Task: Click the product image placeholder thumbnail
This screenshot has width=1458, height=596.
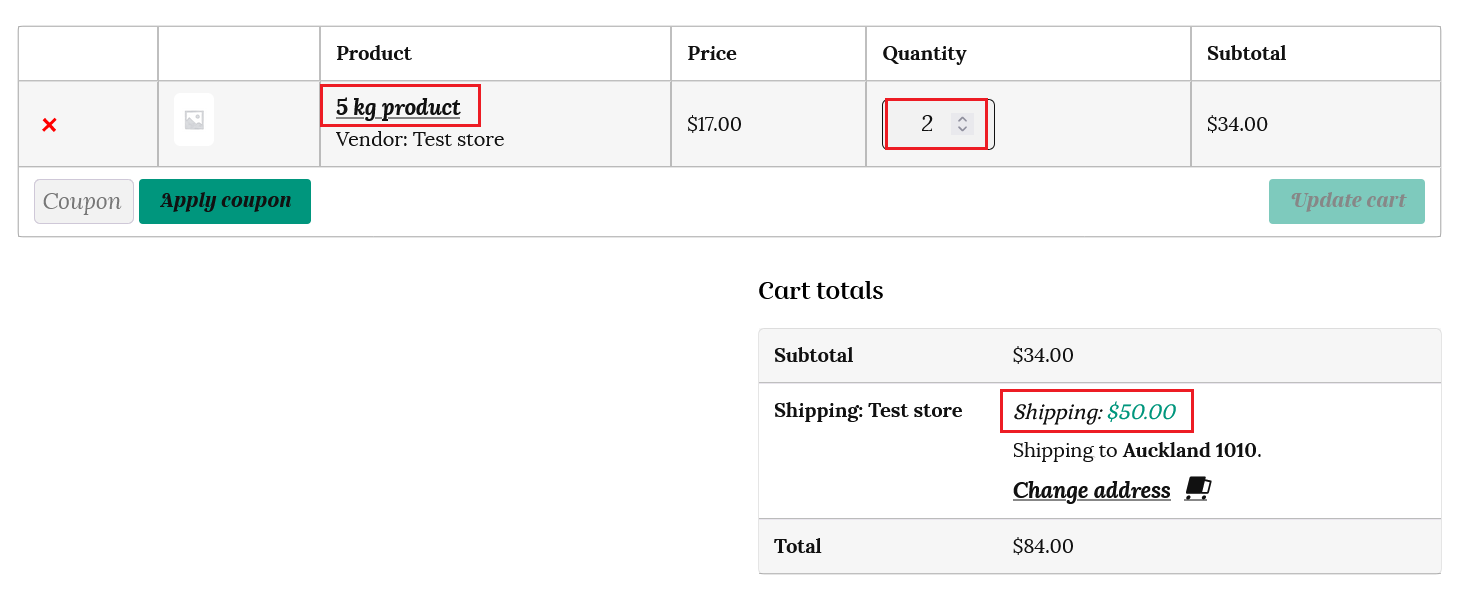Action: pyautogui.click(x=194, y=120)
